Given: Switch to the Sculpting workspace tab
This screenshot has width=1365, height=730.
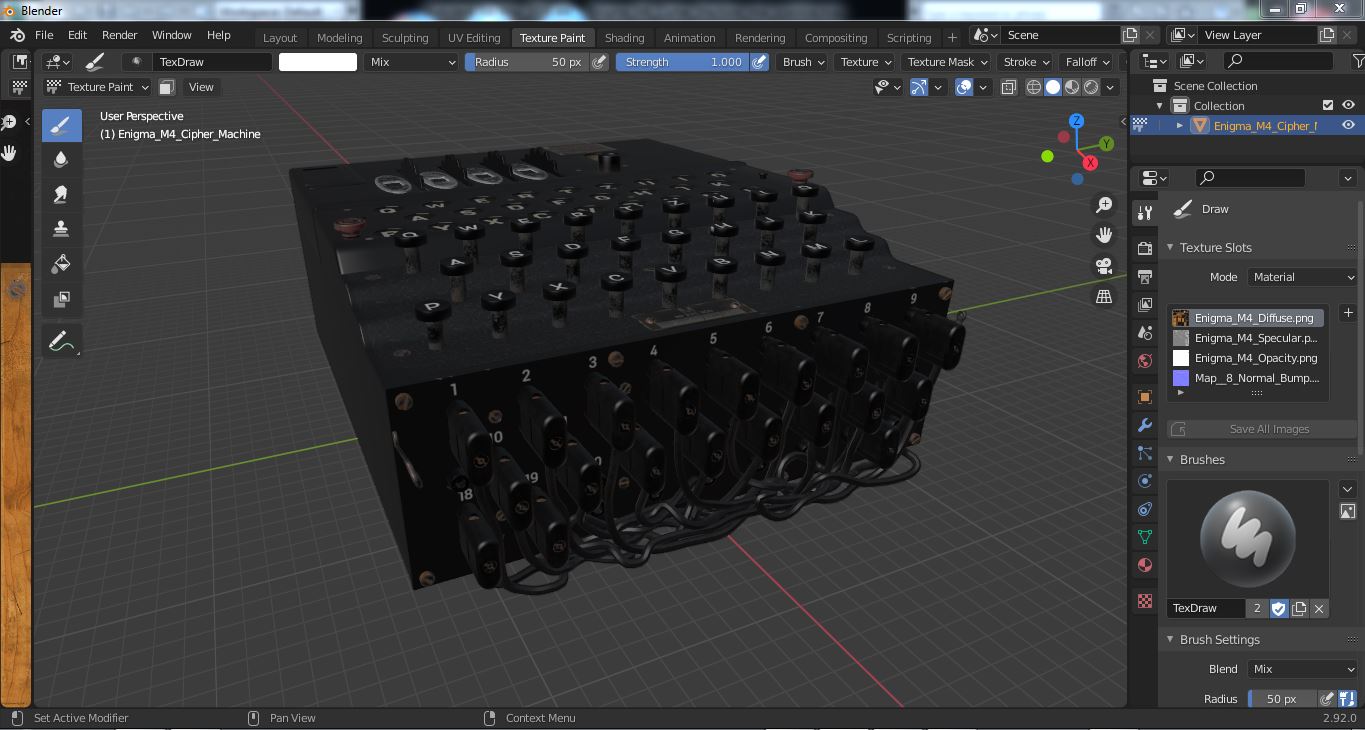Looking at the screenshot, I should pos(405,38).
